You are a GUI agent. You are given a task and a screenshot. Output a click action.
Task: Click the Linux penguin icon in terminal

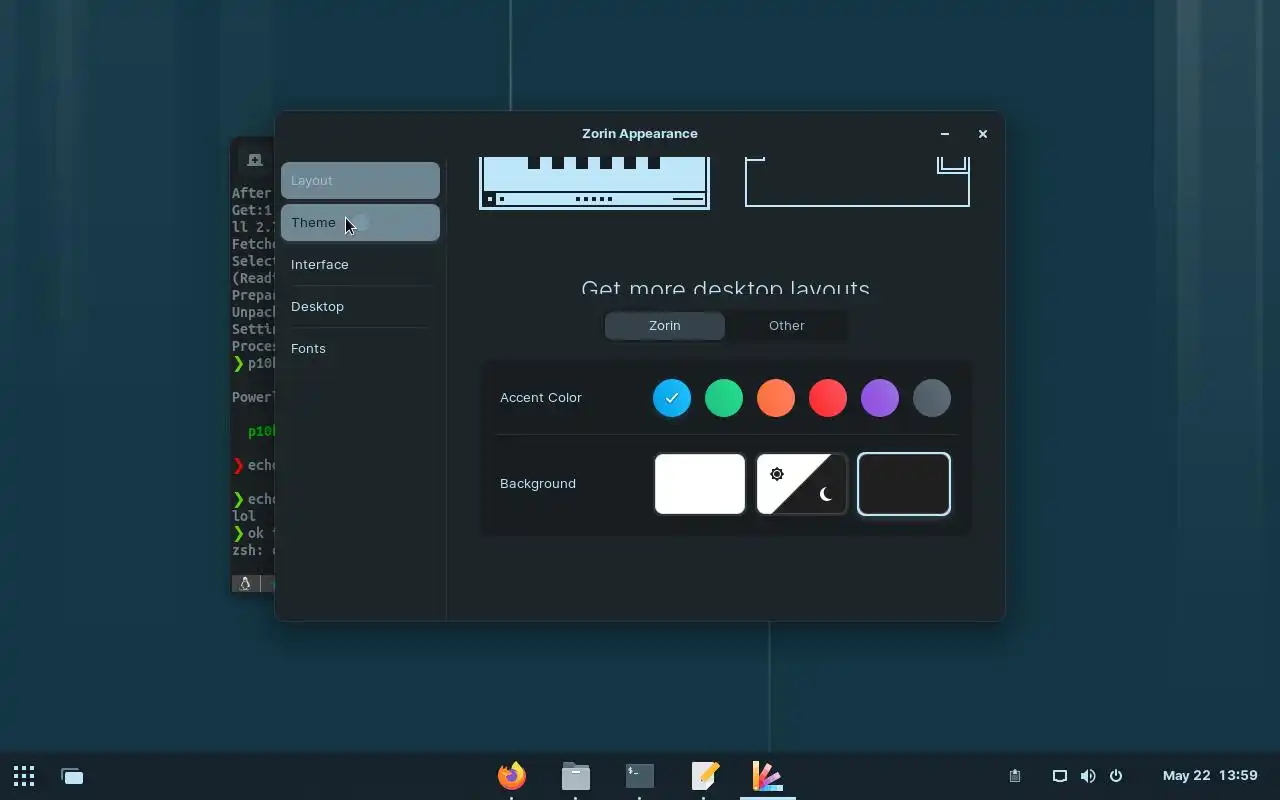(x=245, y=583)
